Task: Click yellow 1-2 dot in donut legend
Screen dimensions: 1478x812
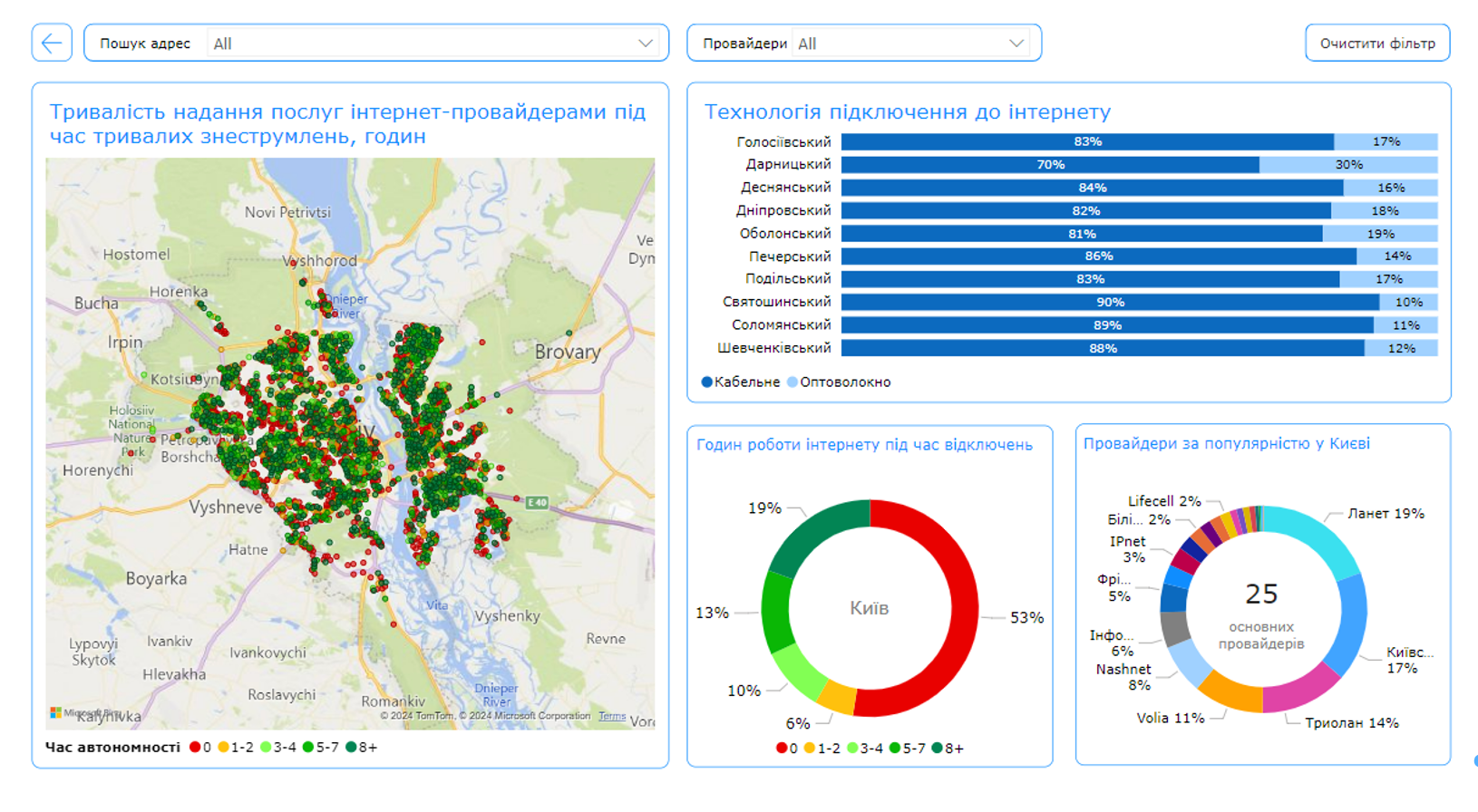Action: pos(810,749)
